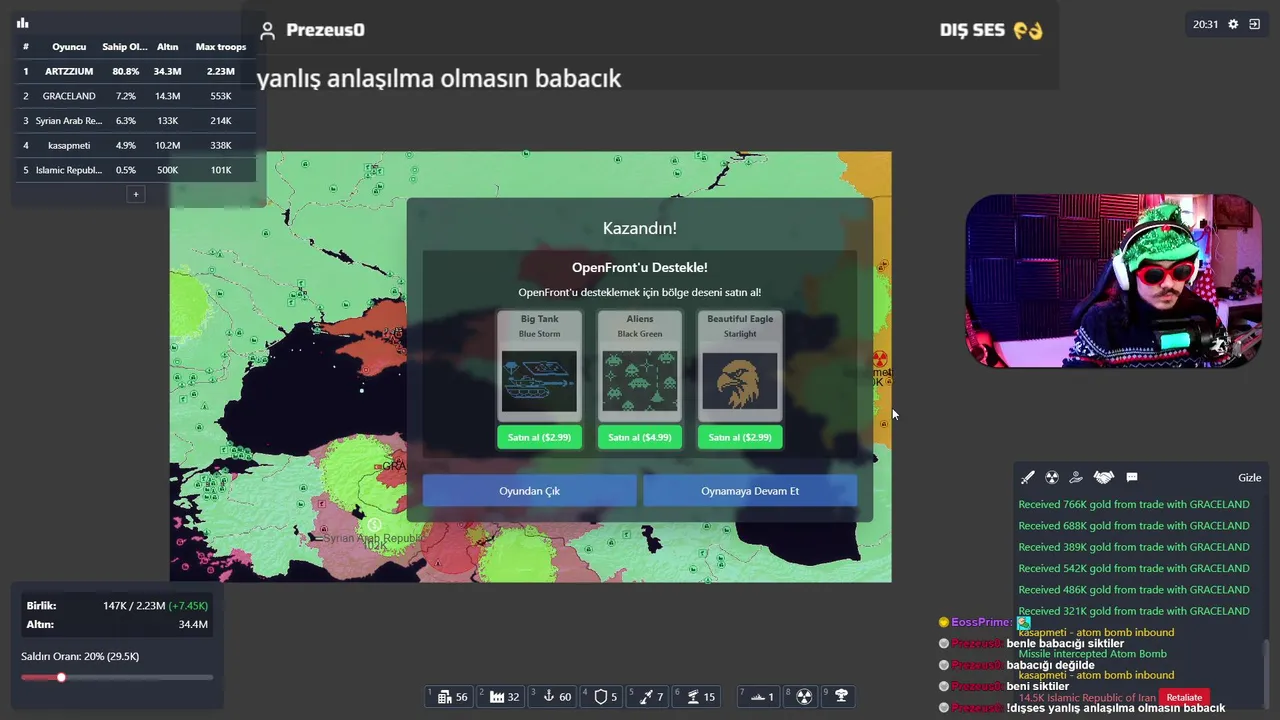Click the OpenFront'u Destekle! heading
Image resolution: width=1280 pixels, height=720 pixels.
click(640, 267)
